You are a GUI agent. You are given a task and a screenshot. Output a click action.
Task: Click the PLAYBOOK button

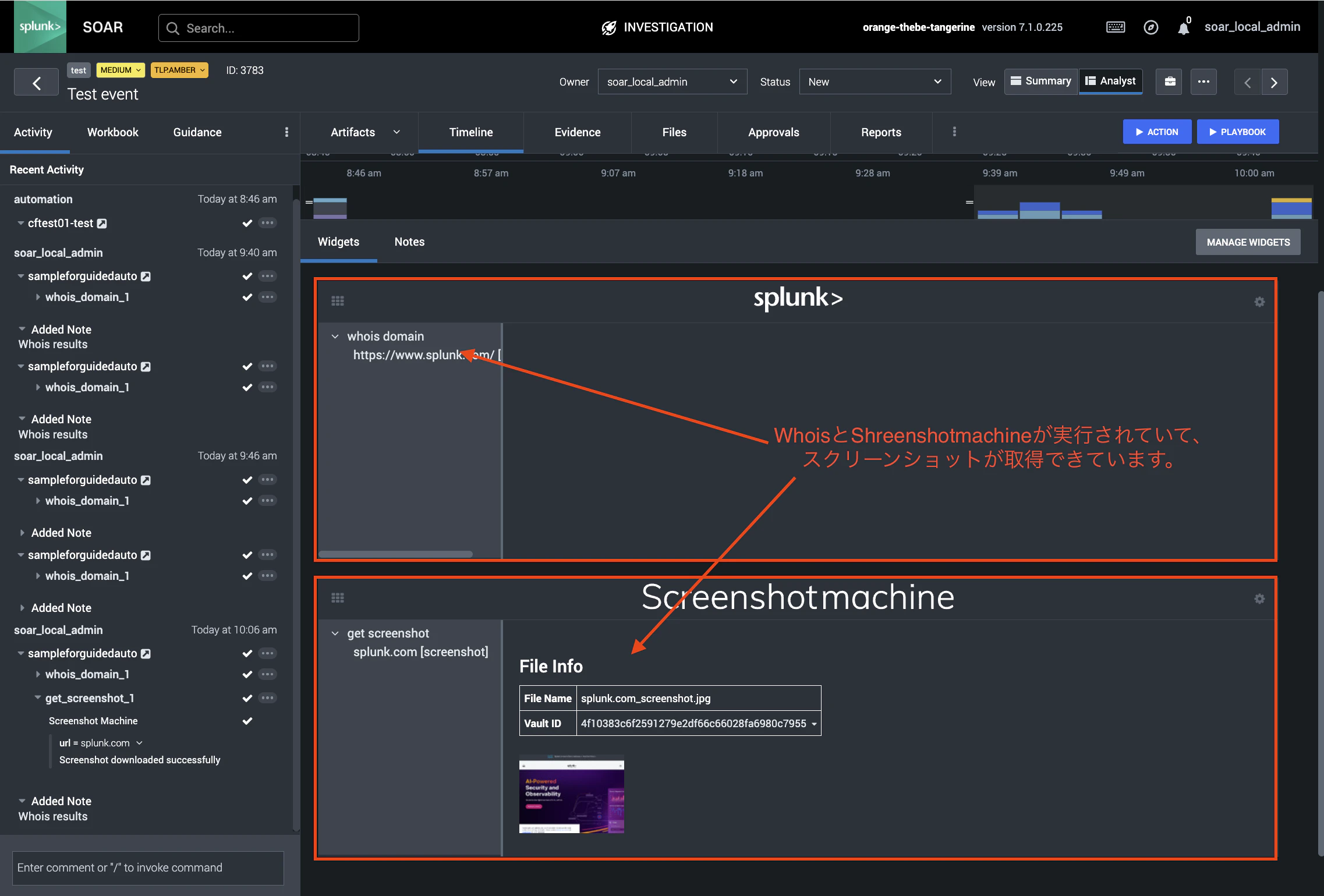point(1238,132)
